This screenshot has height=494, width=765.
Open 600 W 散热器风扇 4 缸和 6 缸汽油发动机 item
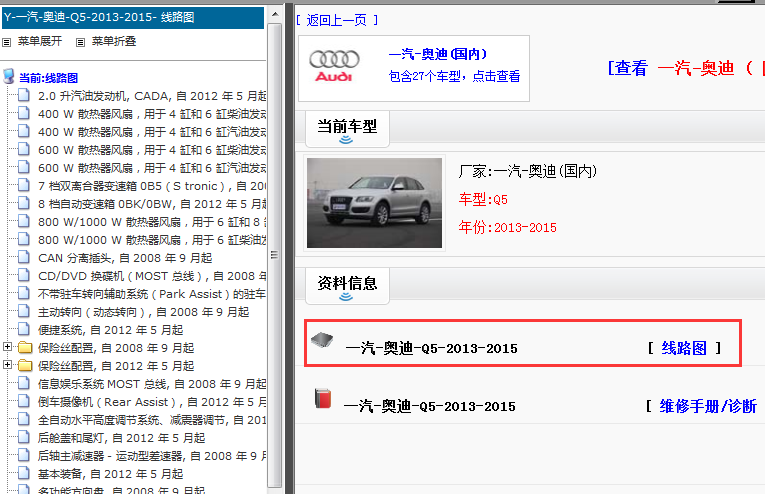click(x=152, y=168)
